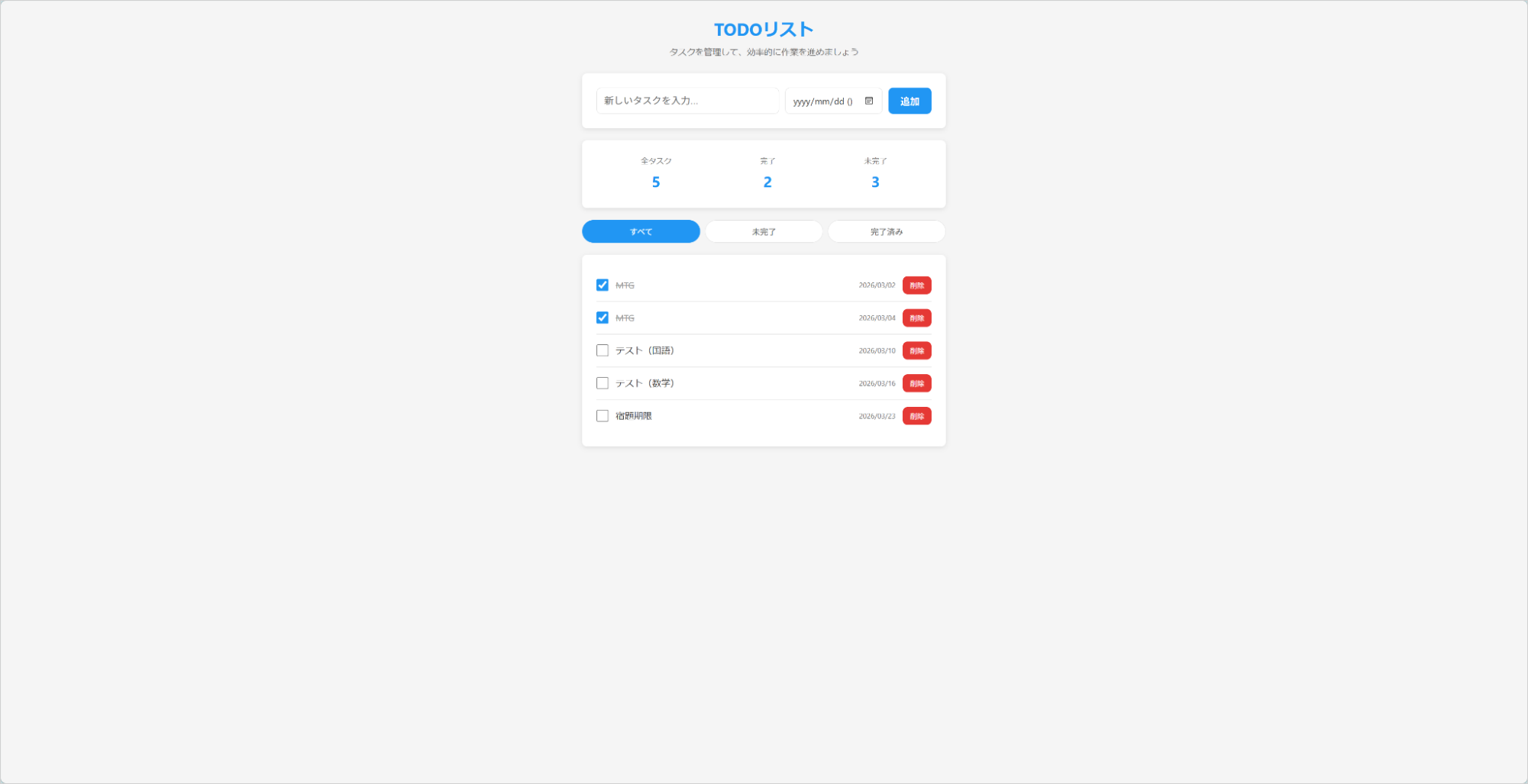Delete the MTG task dated 2026/03/04
The image size is (1528, 784).
tap(916, 318)
